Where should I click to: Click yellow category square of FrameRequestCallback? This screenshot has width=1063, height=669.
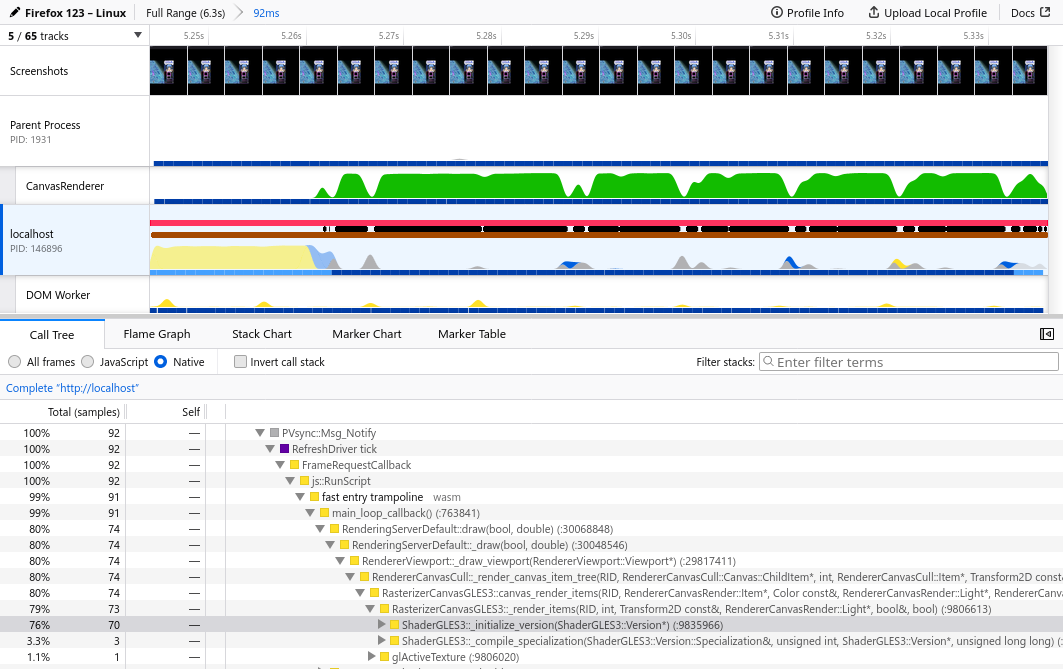(x=294, y=465)
